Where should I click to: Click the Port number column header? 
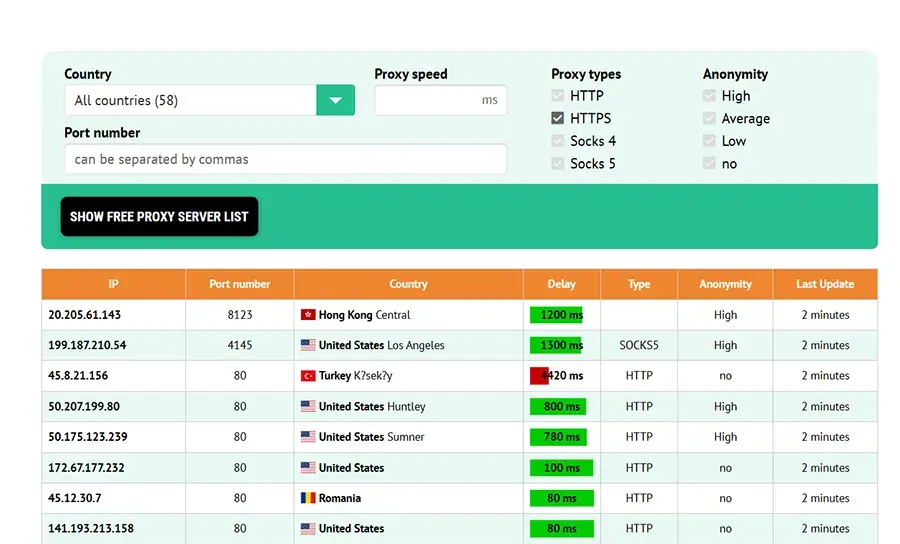pyautogui.click(x=239, y=284)
